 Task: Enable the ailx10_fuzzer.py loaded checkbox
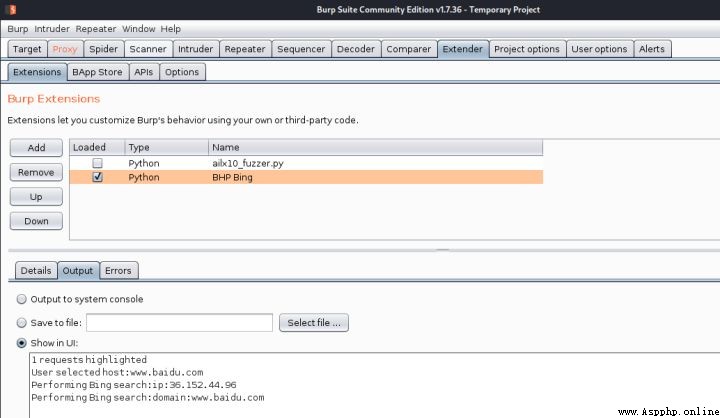pos(97,163)
